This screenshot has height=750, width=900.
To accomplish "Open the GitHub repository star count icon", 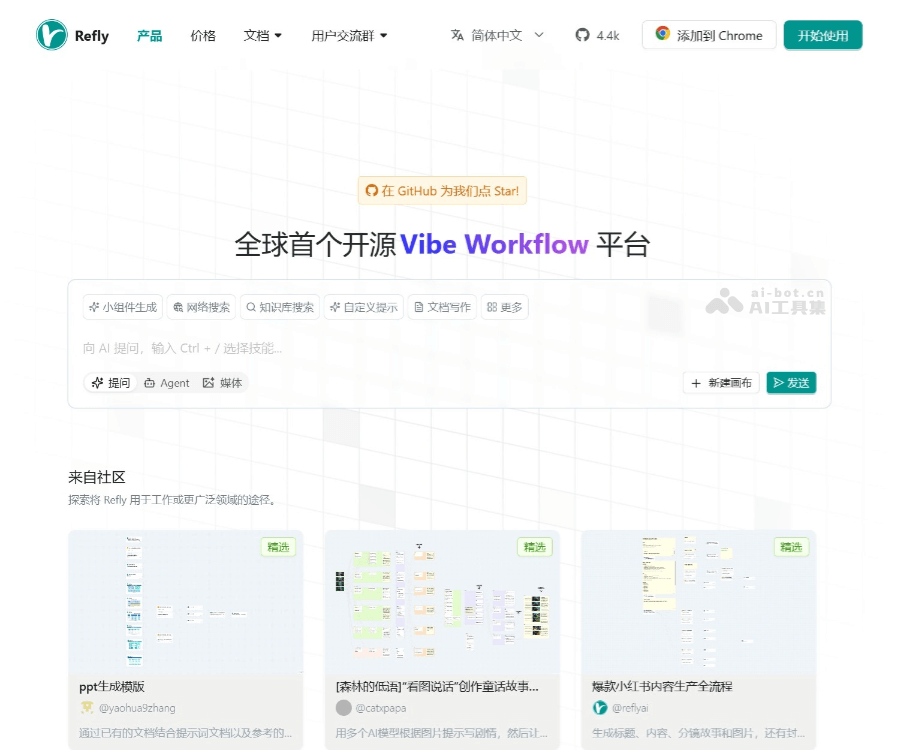I will (x=583, y=35).
